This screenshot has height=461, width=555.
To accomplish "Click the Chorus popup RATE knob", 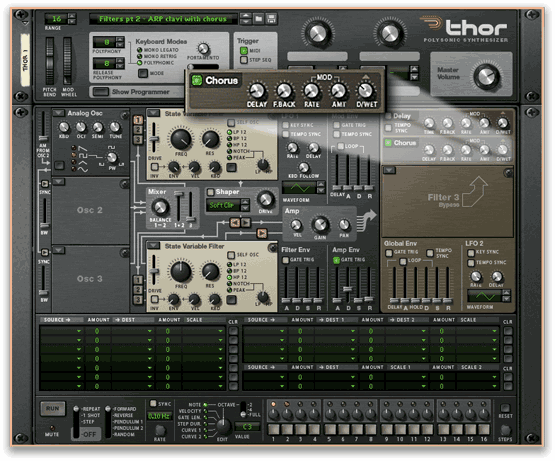I will coord(311,91).
